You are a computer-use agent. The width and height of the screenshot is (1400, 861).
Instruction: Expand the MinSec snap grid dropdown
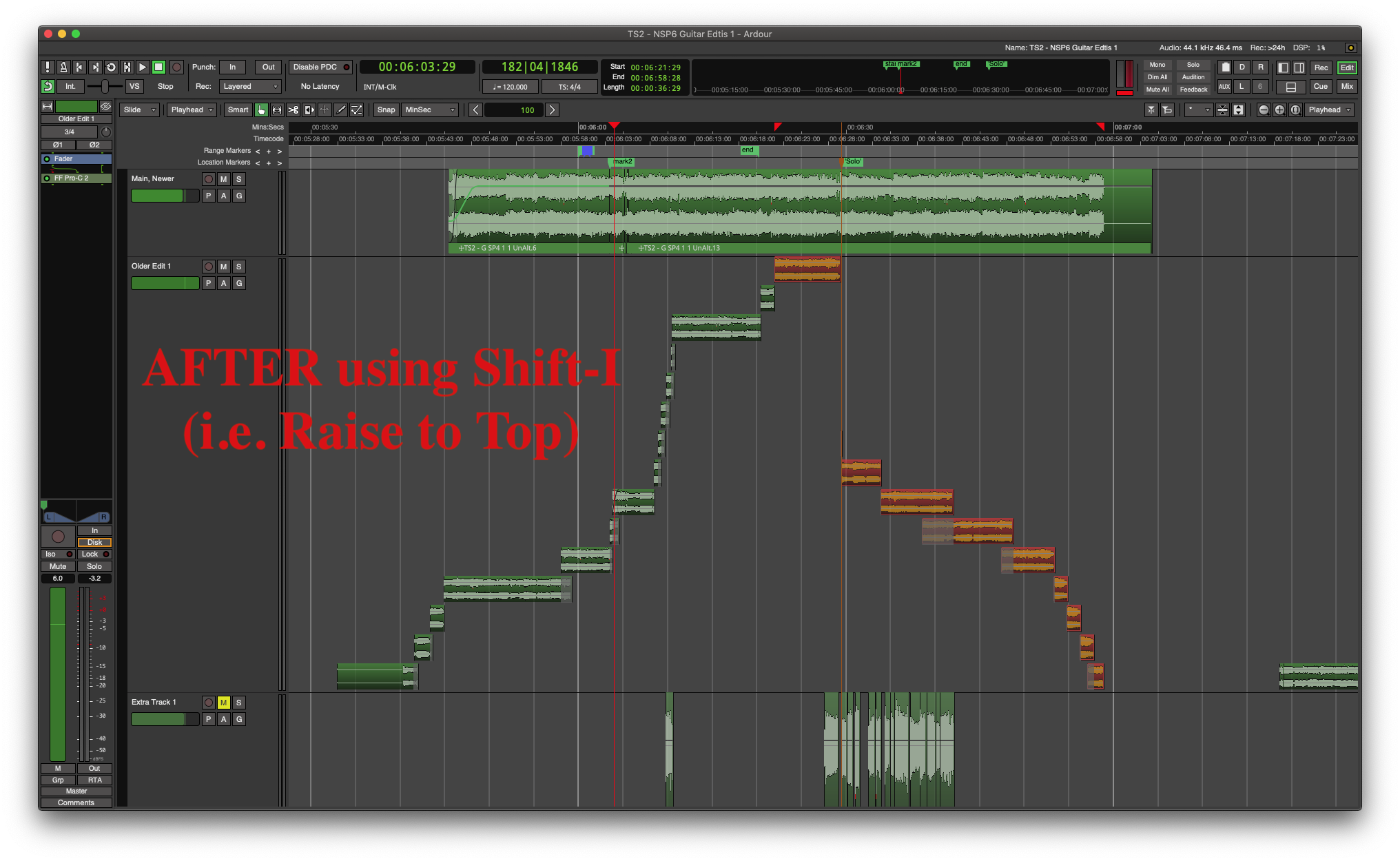430,110
